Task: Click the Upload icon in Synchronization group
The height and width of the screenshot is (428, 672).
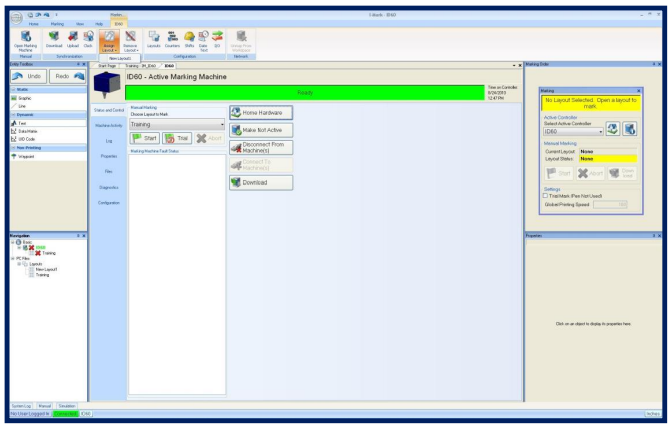Action: pos(72,36)
